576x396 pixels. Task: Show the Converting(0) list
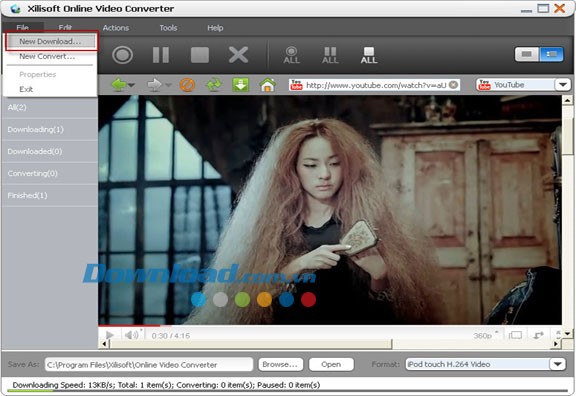click(x=50, y=173)
